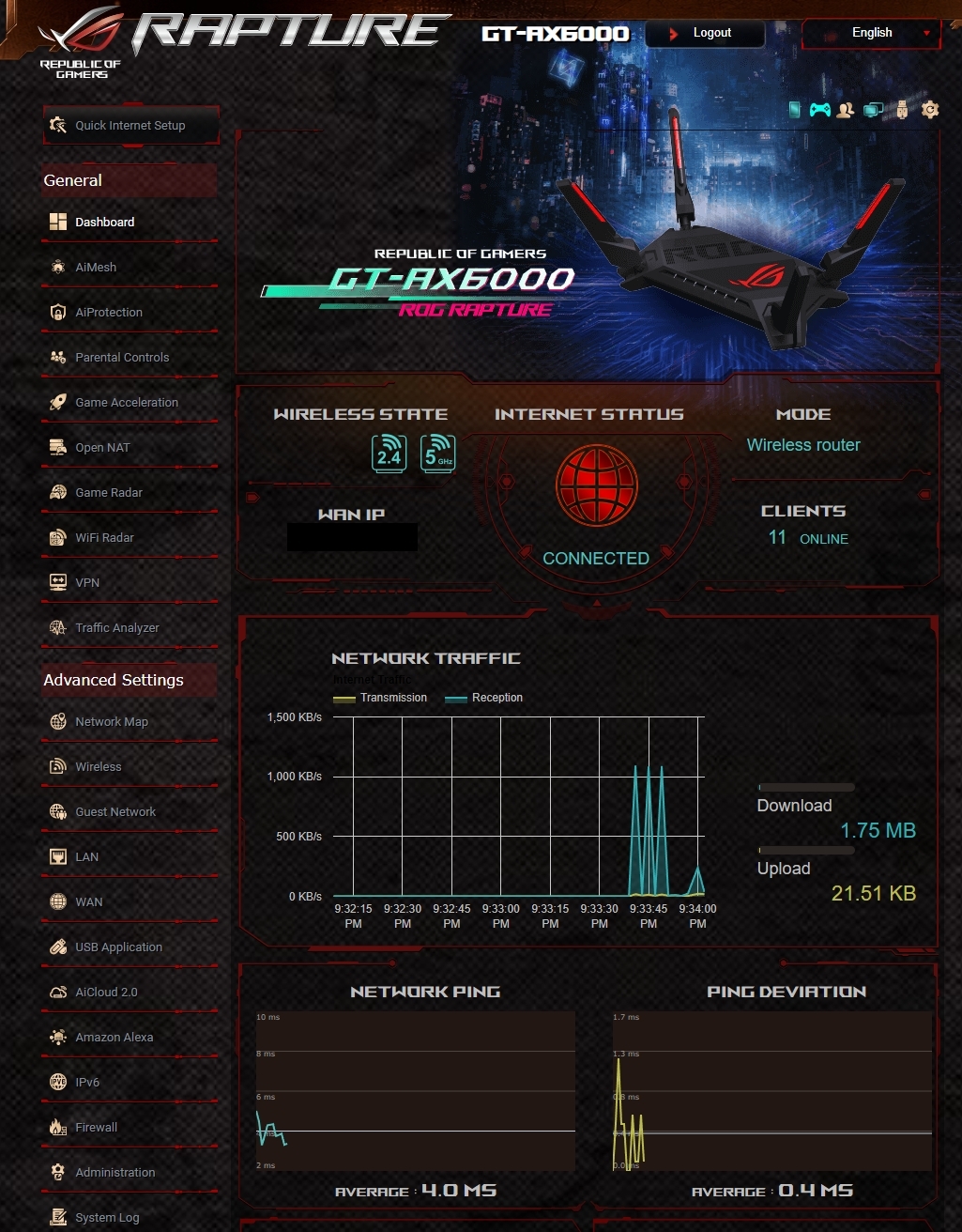Select Parental Controls in the sidebar
Image resolution: width=962 pixels, height=1232 pixels.
pos(130,357)
